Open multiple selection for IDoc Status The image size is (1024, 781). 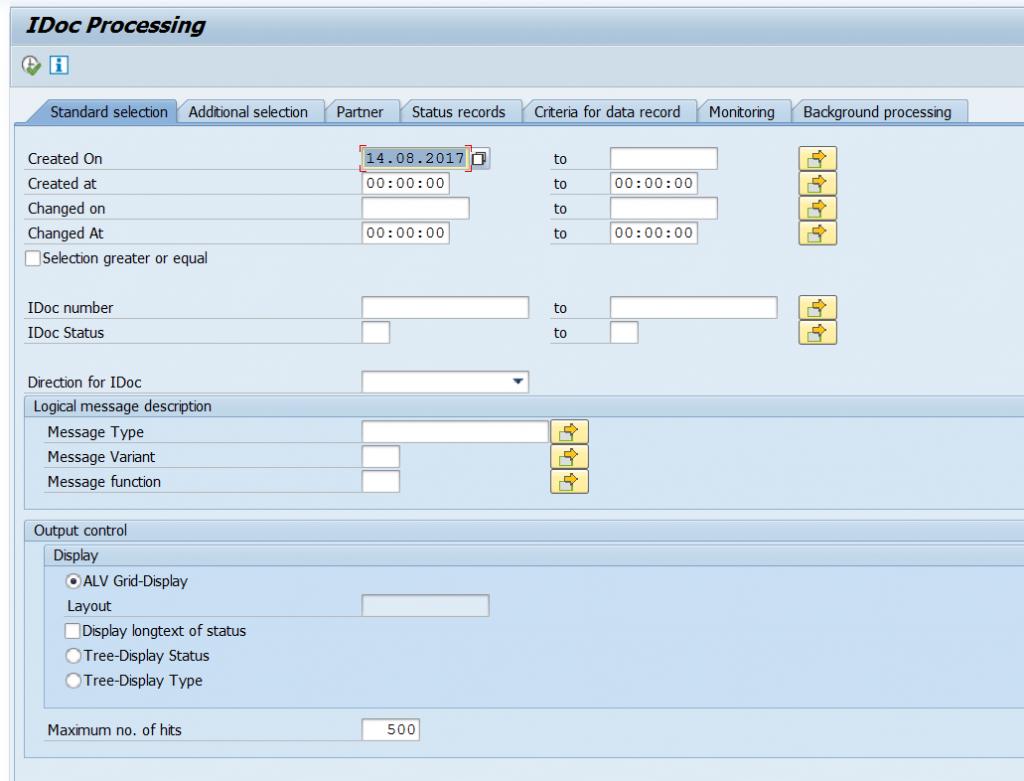[x=817, y=332]
